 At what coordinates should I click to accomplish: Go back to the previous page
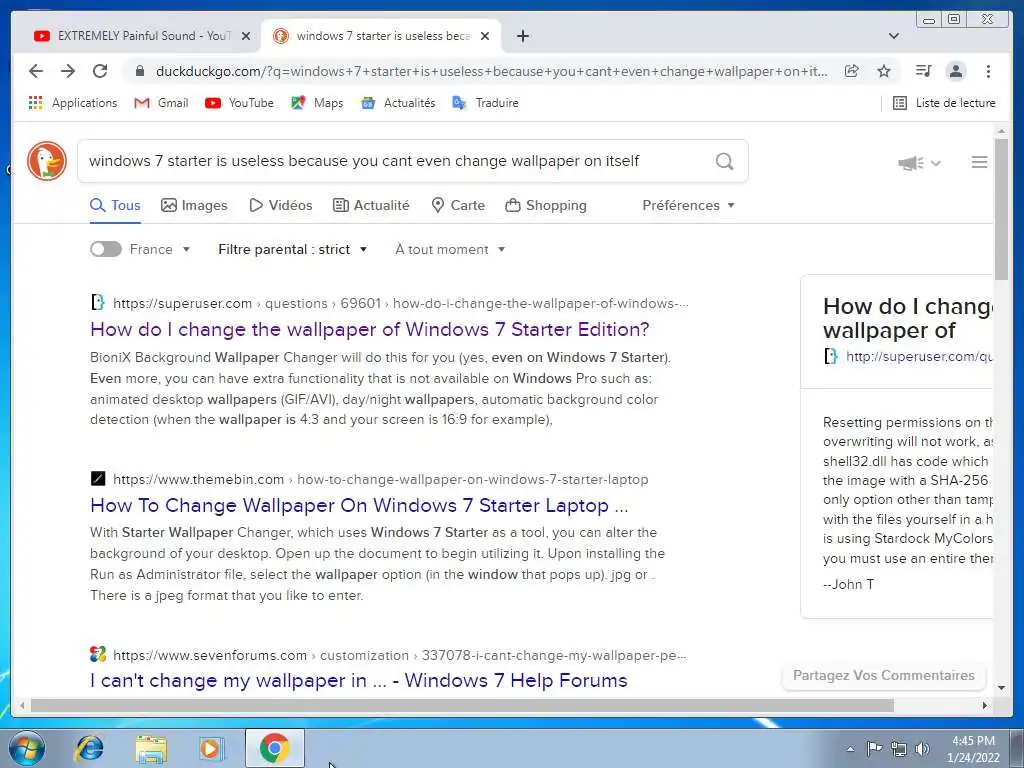[36, 71]
